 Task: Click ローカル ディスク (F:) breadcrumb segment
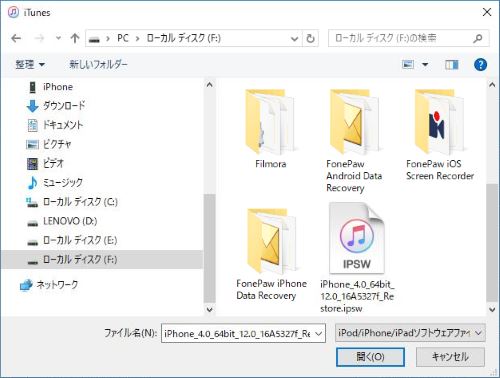click(184, 38)
